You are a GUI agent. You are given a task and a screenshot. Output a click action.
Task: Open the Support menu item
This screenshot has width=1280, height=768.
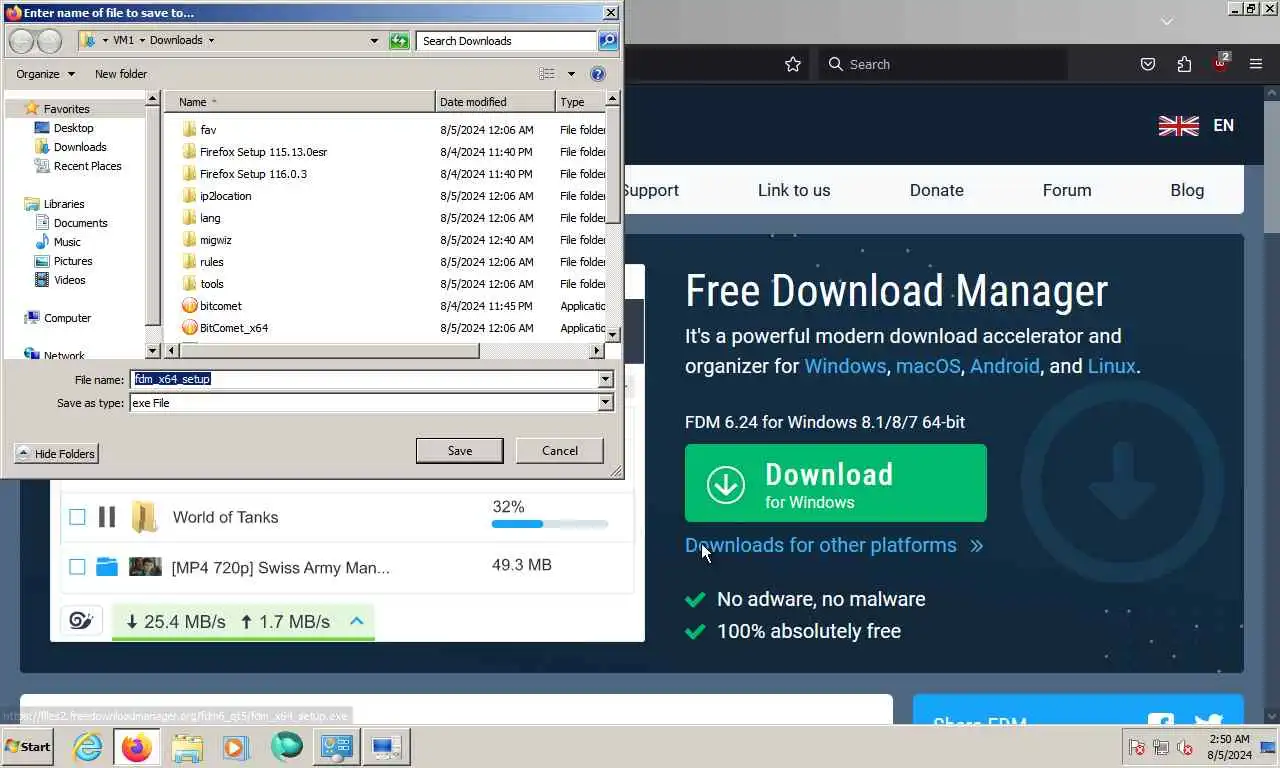coord(650,190)
